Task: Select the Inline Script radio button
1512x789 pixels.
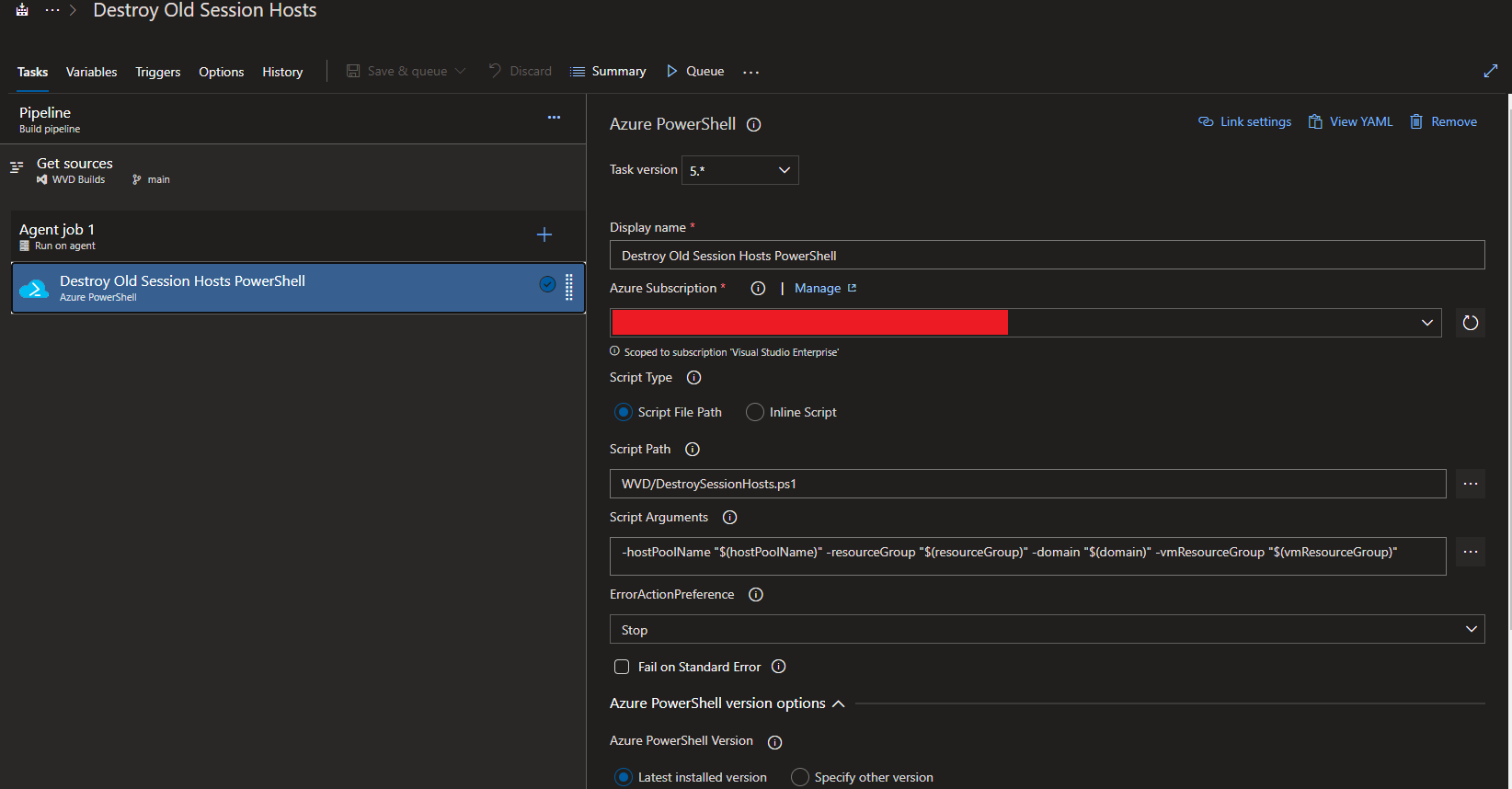Action: point(755,412)
